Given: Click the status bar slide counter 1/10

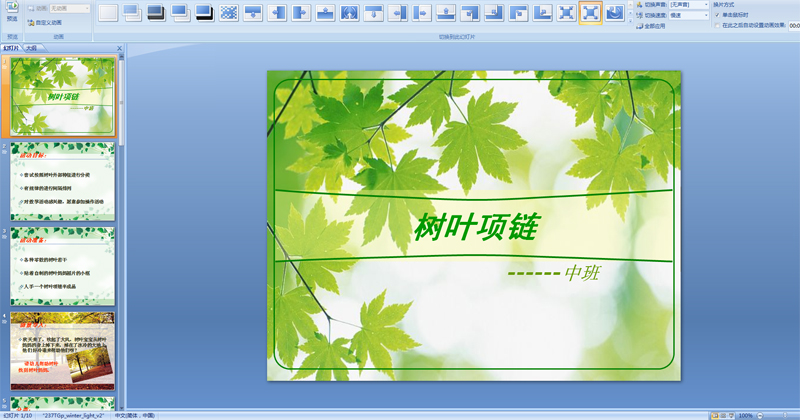Looking at the screenshot, I should click(x=18, y=416).
